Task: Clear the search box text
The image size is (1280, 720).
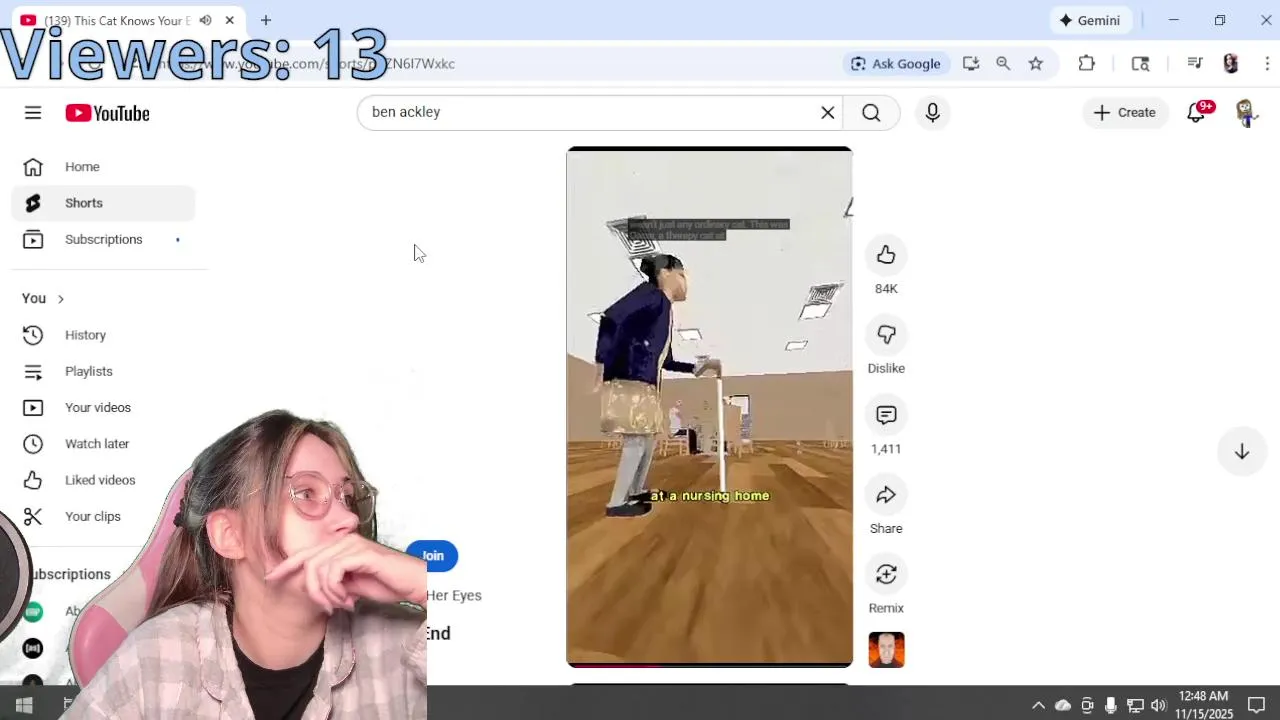Action: tap(828, 113)
